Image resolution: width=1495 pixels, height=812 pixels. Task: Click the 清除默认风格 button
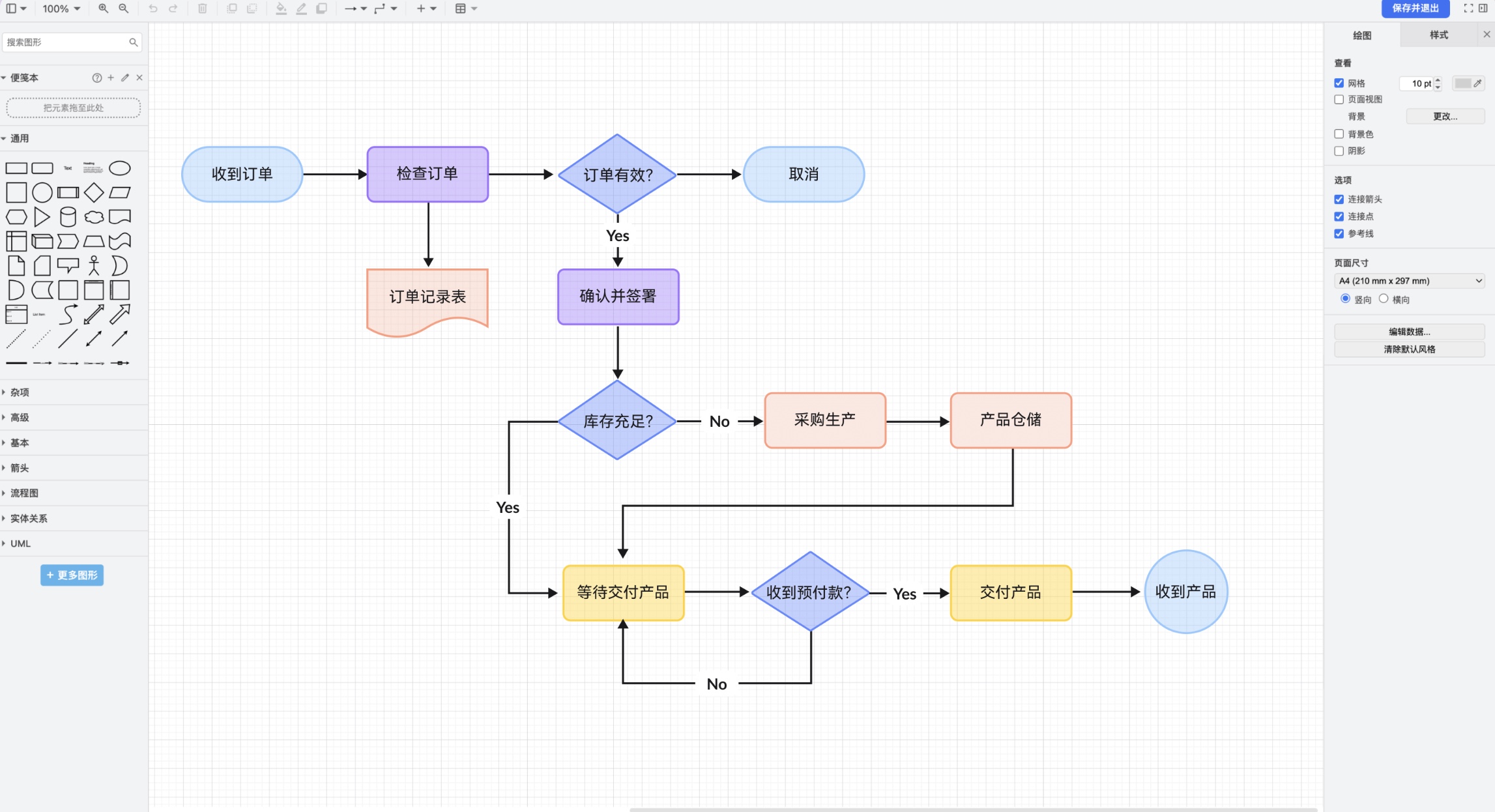pos(1409,349)
